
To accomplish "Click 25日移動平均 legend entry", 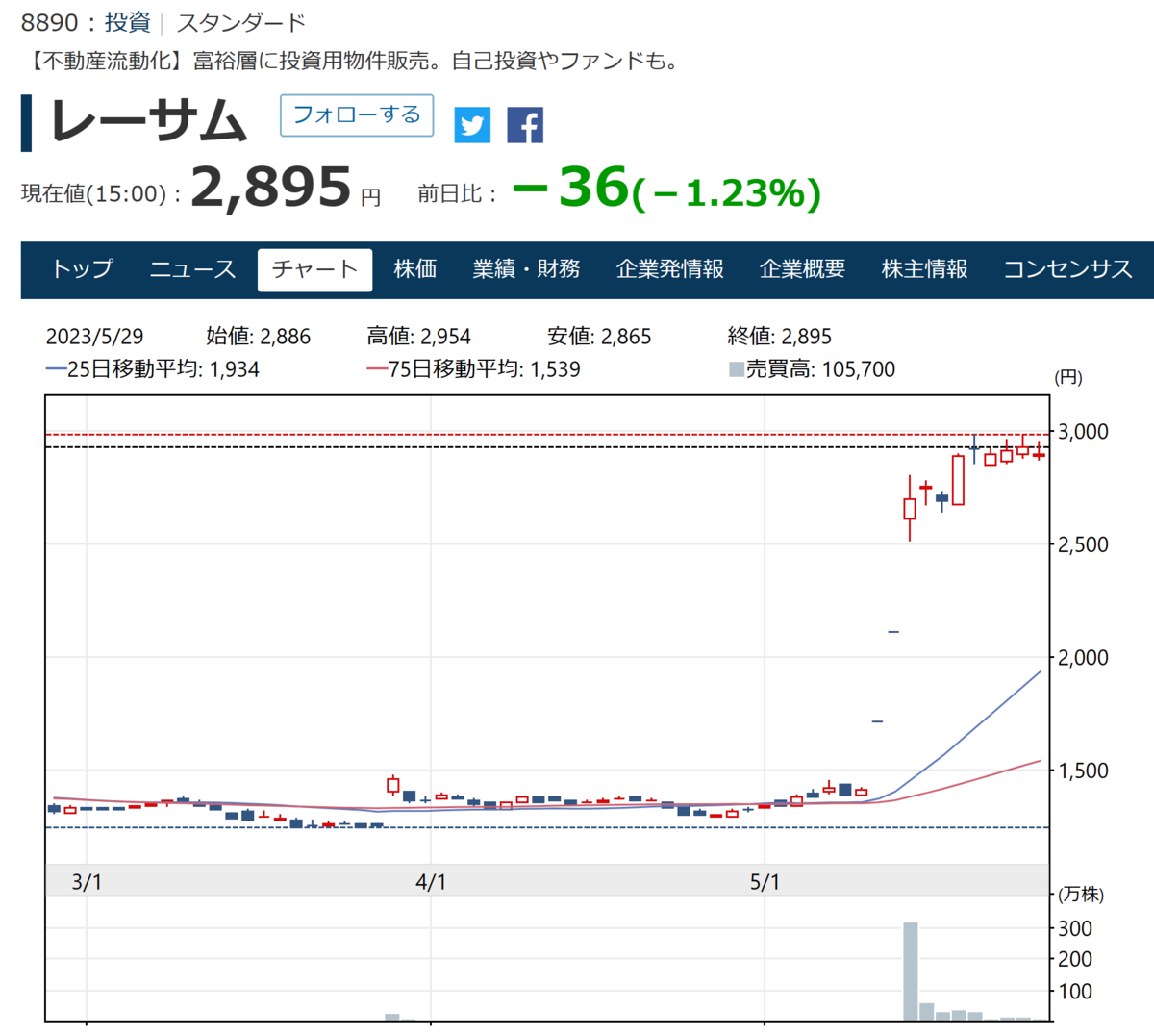I will coord(153,369).
